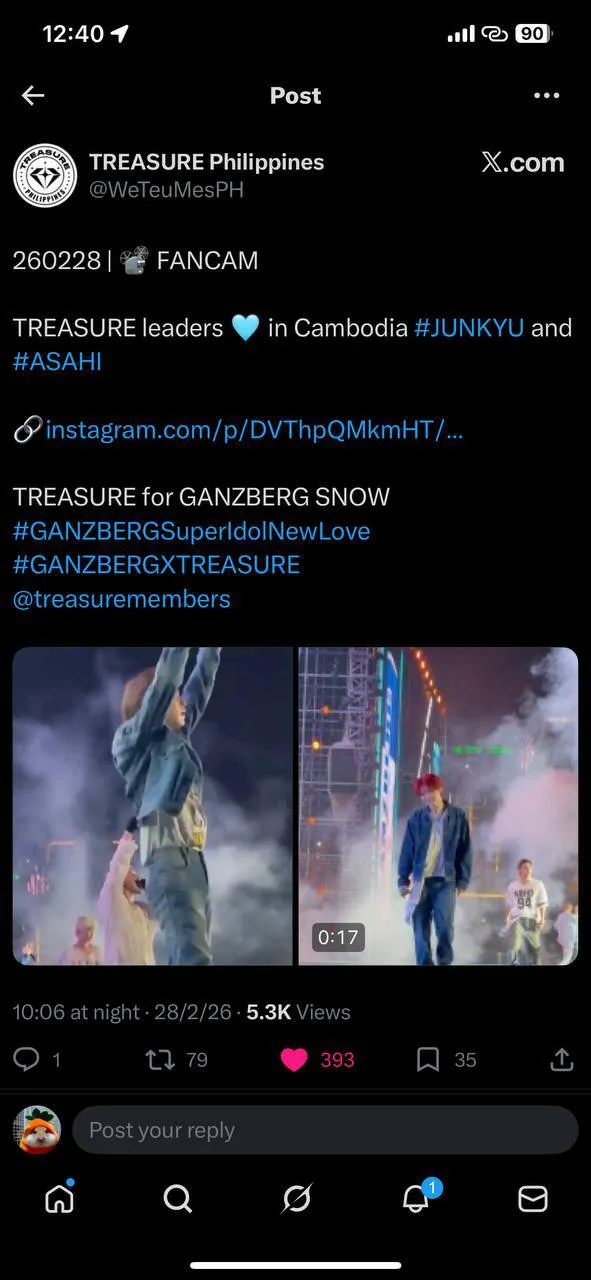This screenshot has height=1280, width=591.
Task: Open the #ASAHI hashtag
Action: (x=57, y=362)
